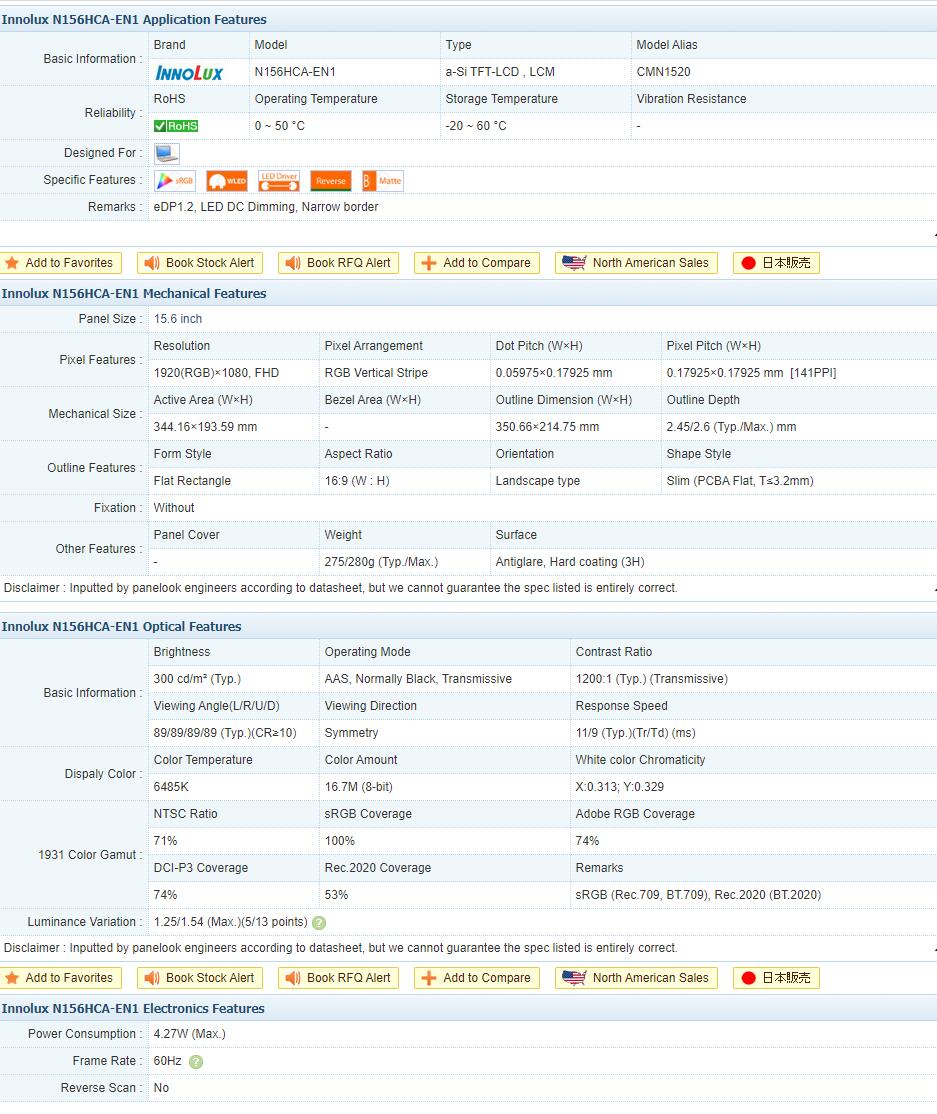
Task: Click Add to Favorites above Electronics Features
Action: (x=61, y=978)
